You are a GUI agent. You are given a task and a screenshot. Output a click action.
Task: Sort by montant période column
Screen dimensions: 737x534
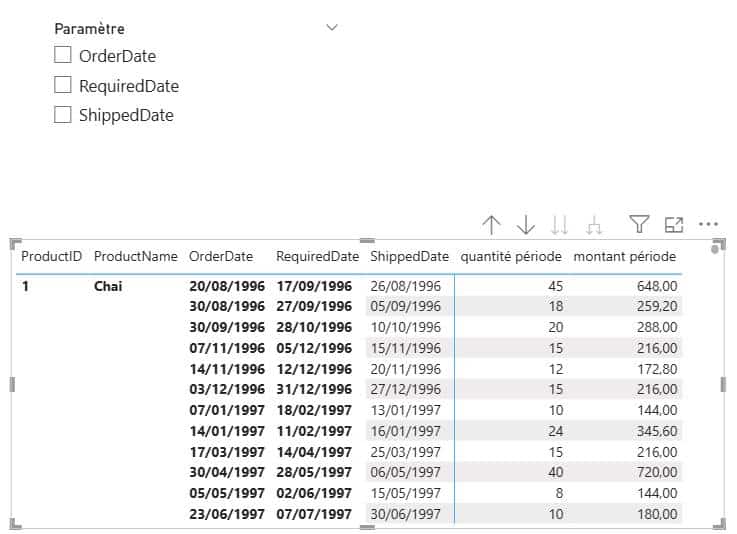tap(624, 257)
